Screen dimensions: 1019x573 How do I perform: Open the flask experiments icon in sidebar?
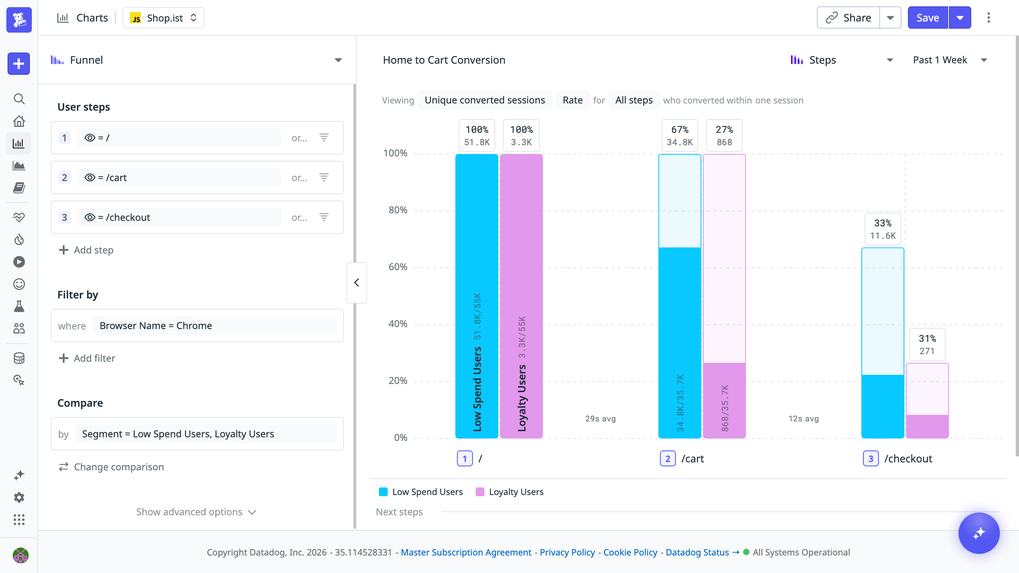click(19, 306)
